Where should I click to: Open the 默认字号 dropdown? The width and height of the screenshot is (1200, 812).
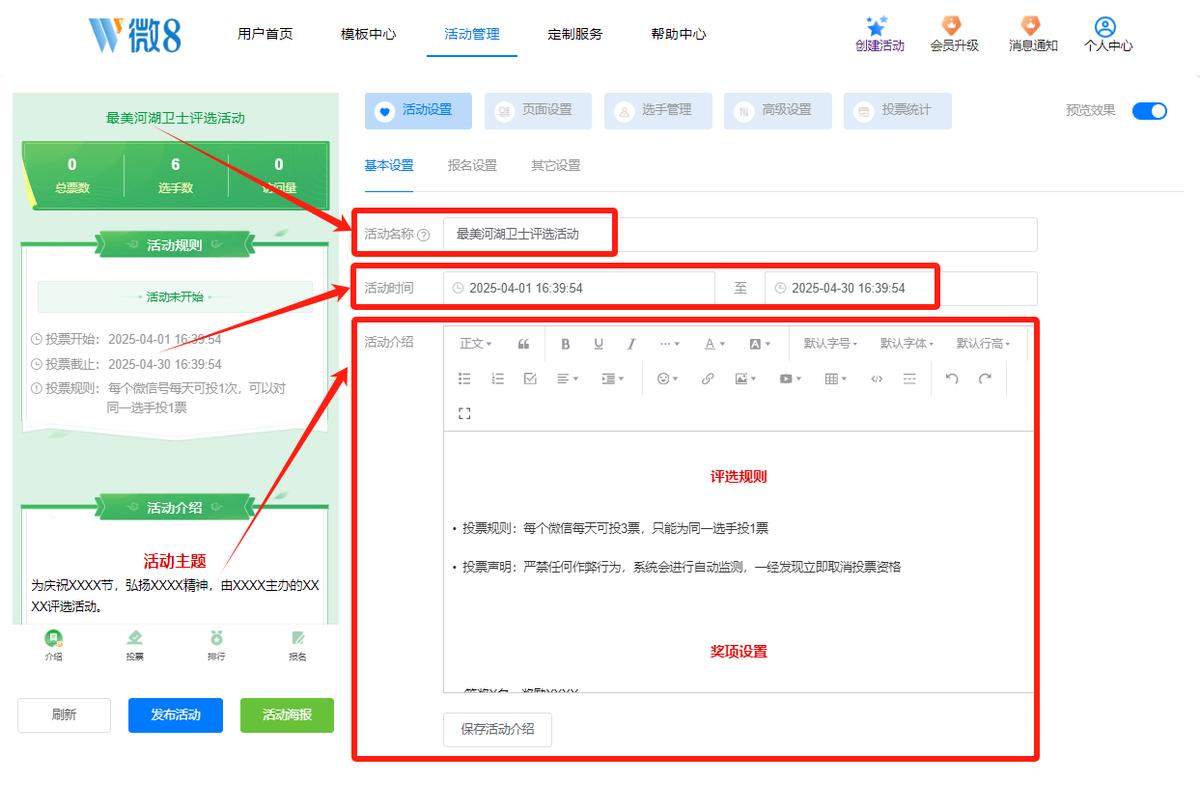831,344
